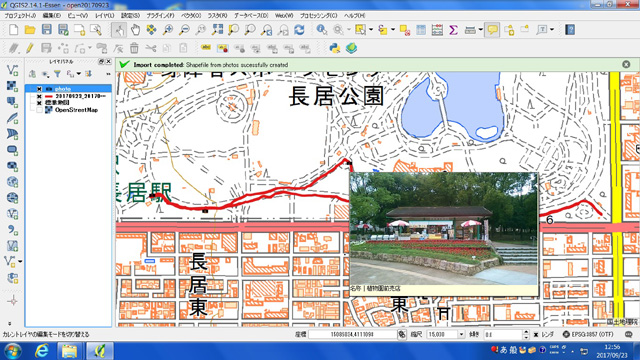Open the プロジェクト menu
The height and width of the screenshot is (360, 640).
pyautogui.click(x=20, y=16)
